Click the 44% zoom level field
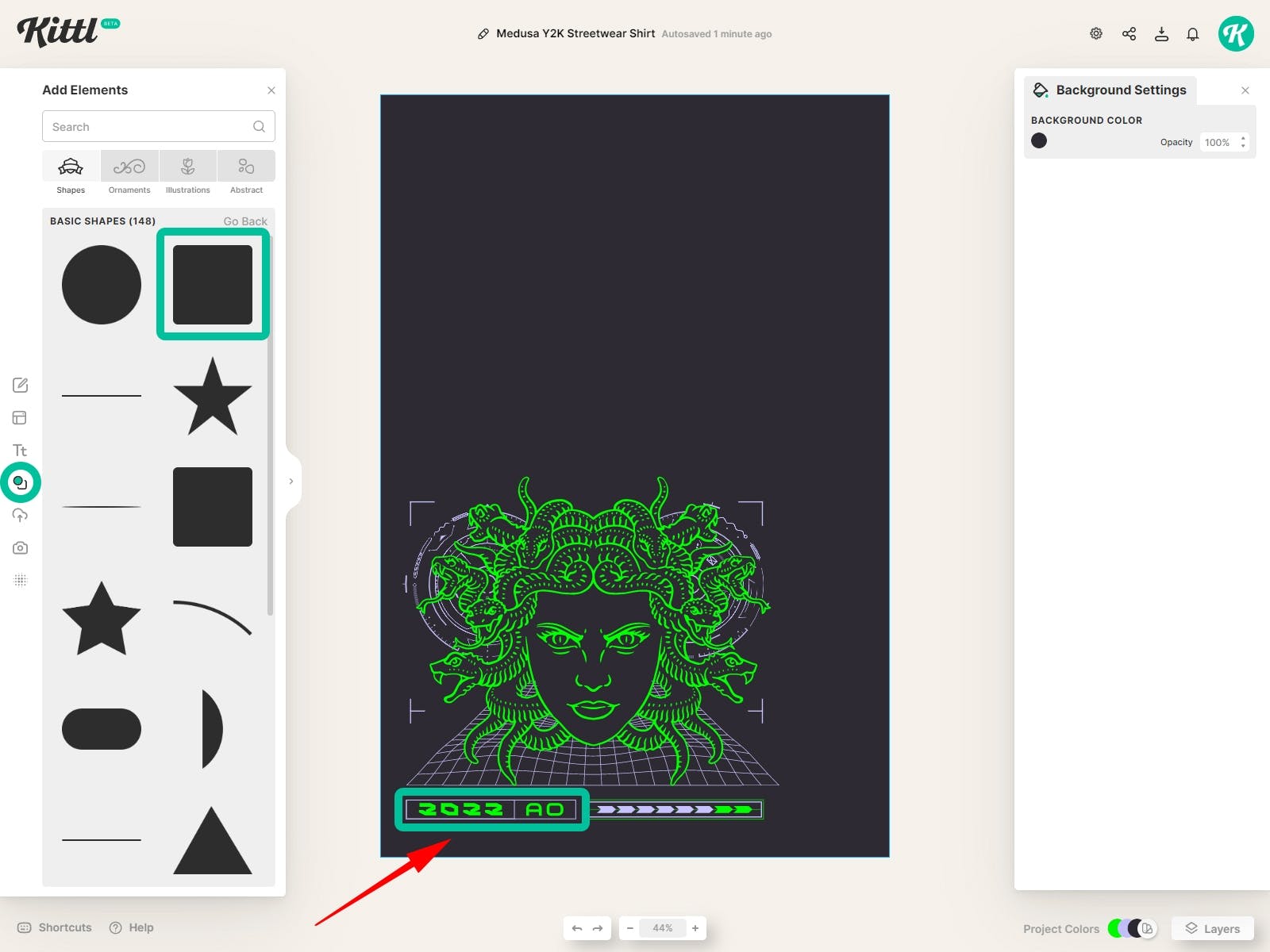 coord(663,928)
